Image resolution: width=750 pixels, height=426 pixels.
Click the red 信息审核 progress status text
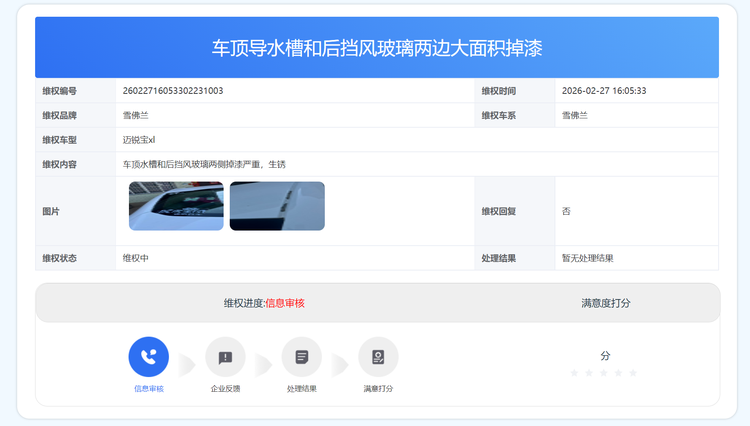coord(285,303)
